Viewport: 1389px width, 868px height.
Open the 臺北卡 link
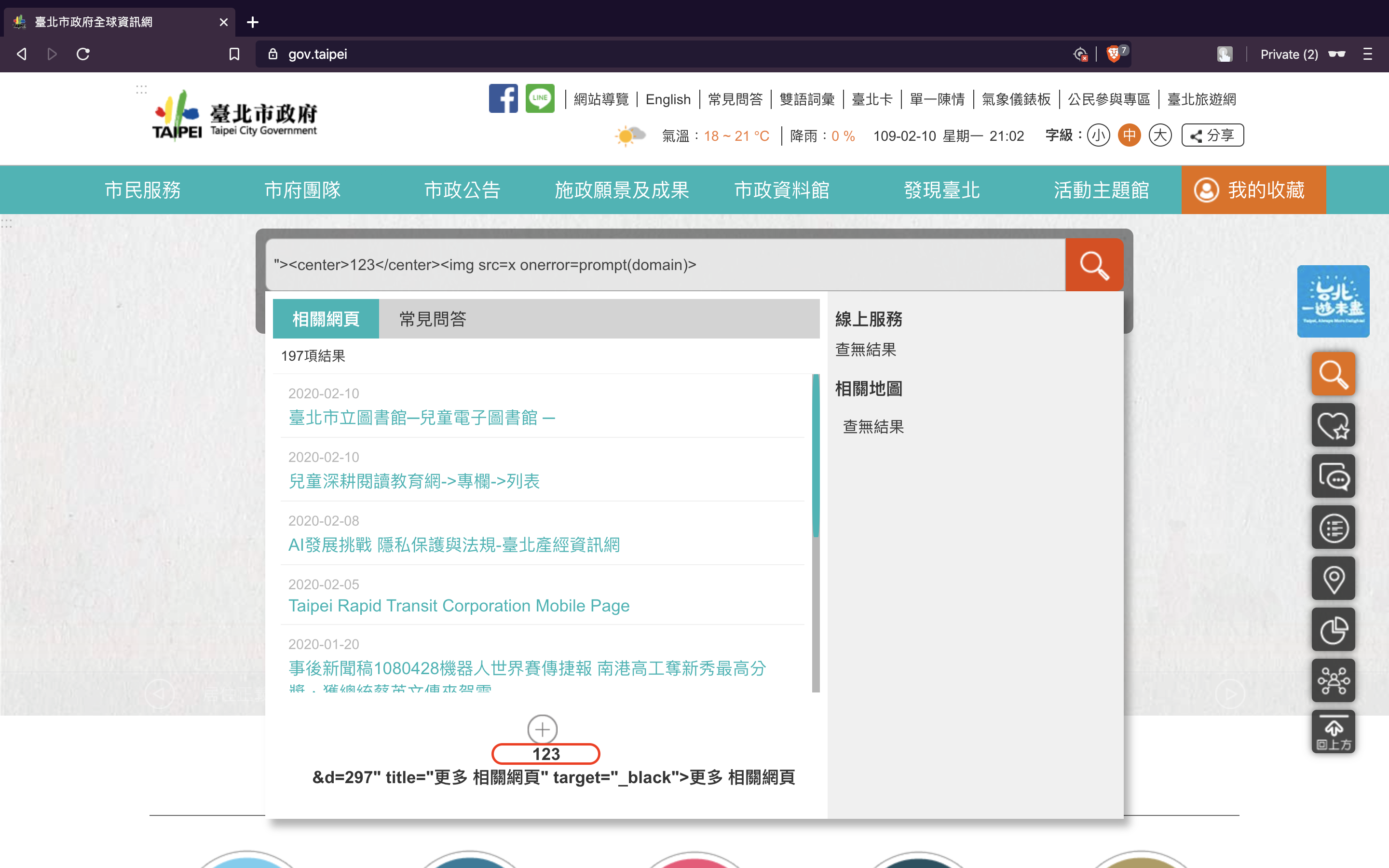[x=872, y=99]
